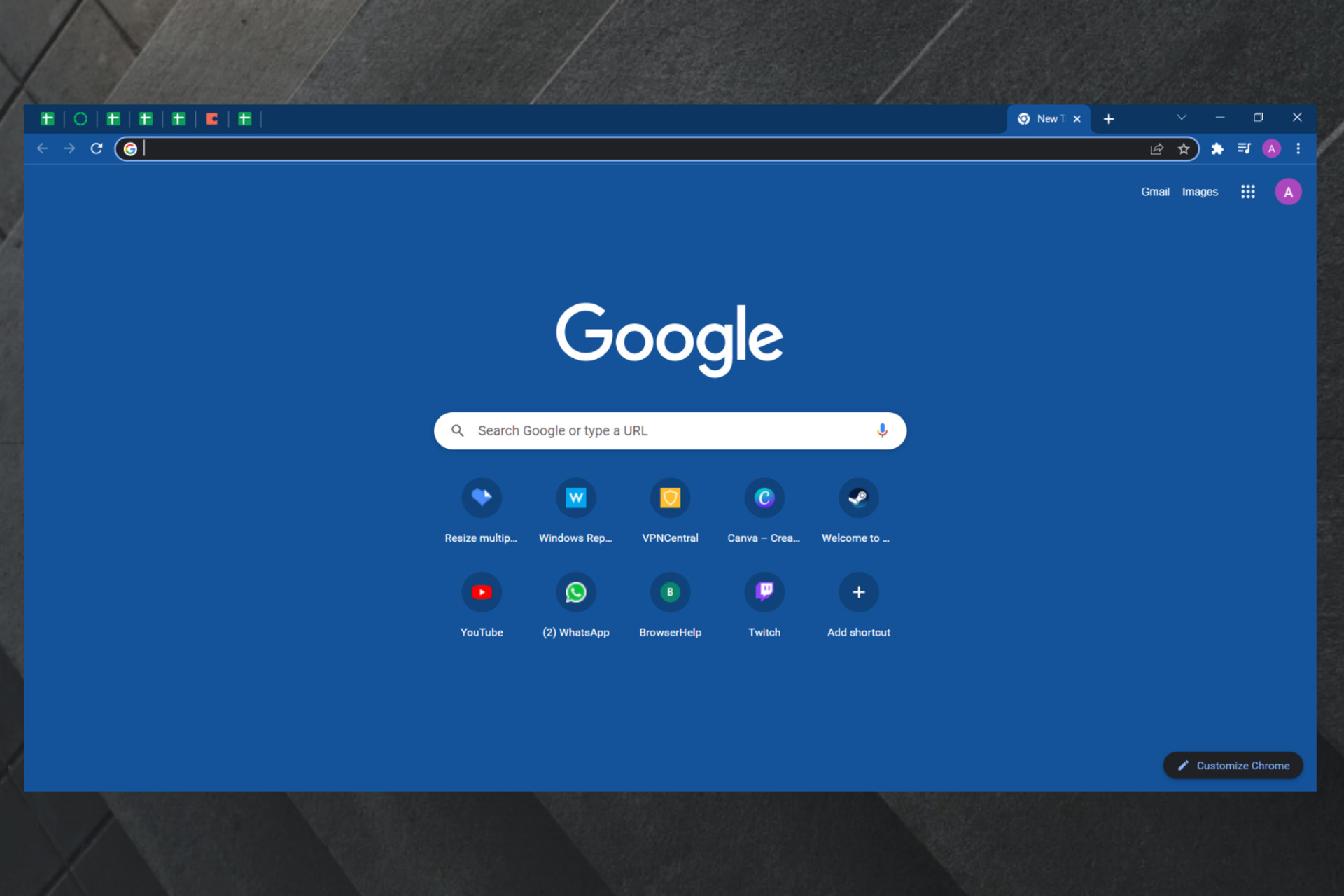Image resolution: width=1344 pixels, height=896 pixels.
Task: Click the bookmark star icon
Action: [x=1184, y=149]
